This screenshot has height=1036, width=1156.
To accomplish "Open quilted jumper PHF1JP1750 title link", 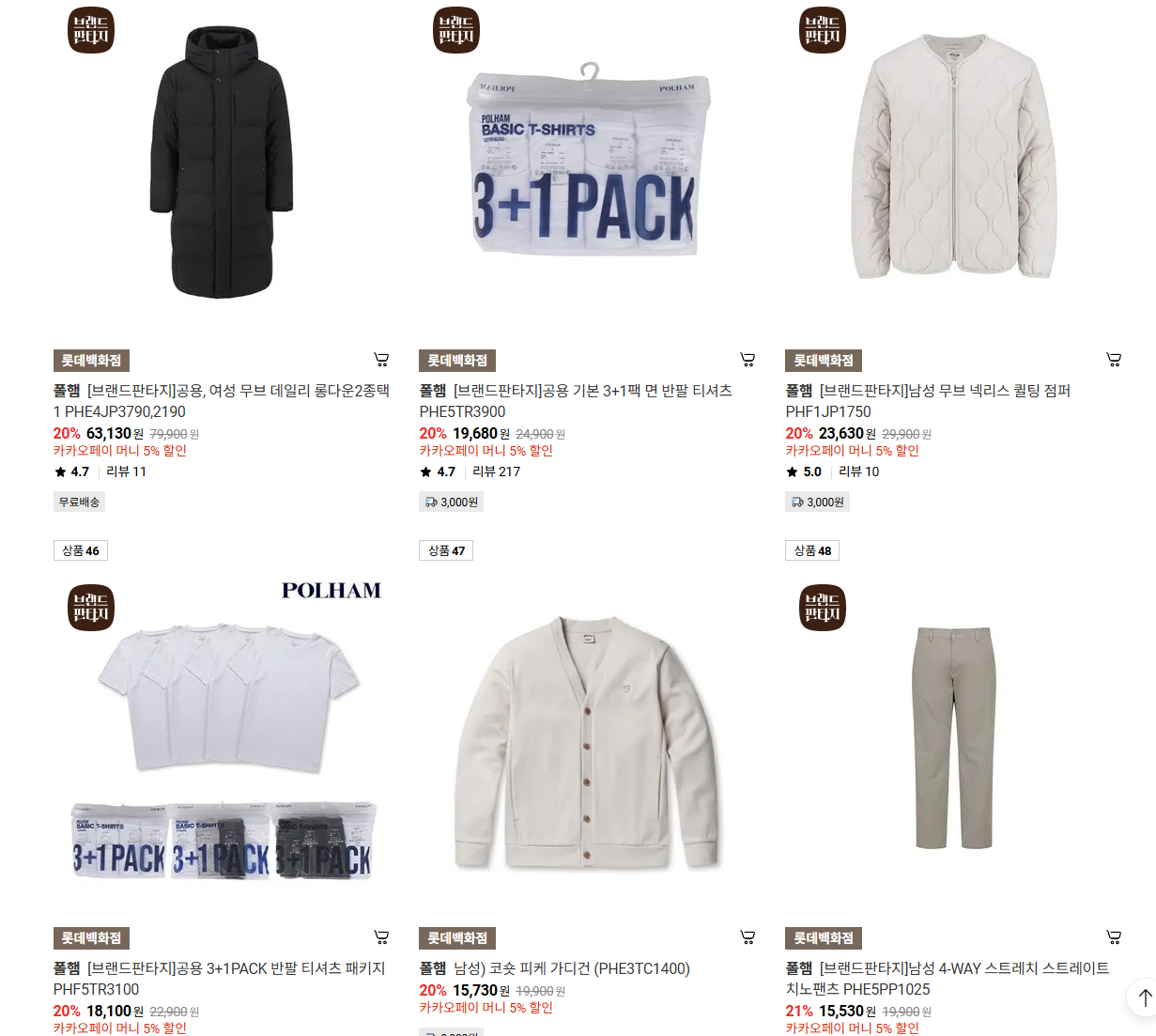I will pyautogui.click(x=928, y=401).
